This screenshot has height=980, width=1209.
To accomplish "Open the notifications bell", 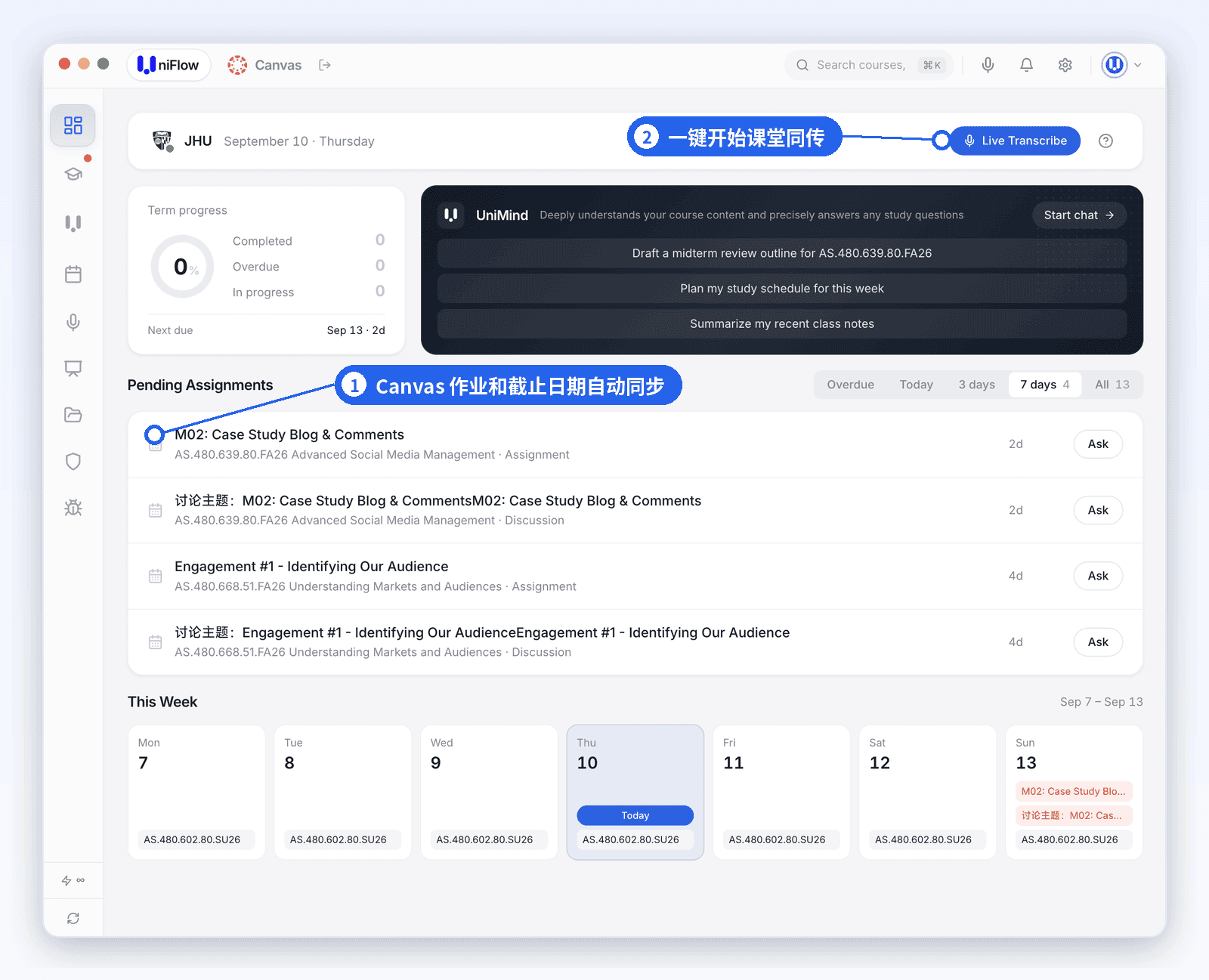I will point(1026,65).
